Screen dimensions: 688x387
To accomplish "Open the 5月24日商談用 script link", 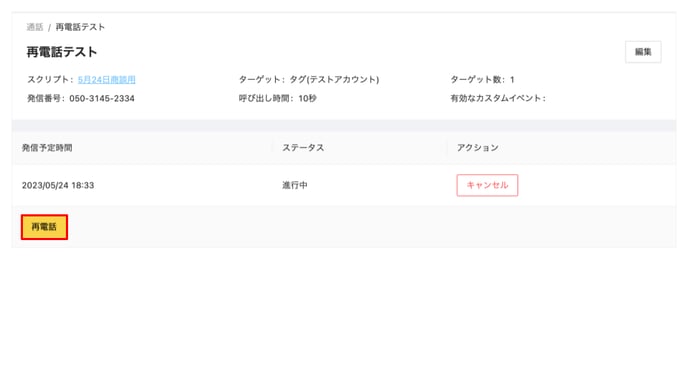I will [x=107, y=79].
